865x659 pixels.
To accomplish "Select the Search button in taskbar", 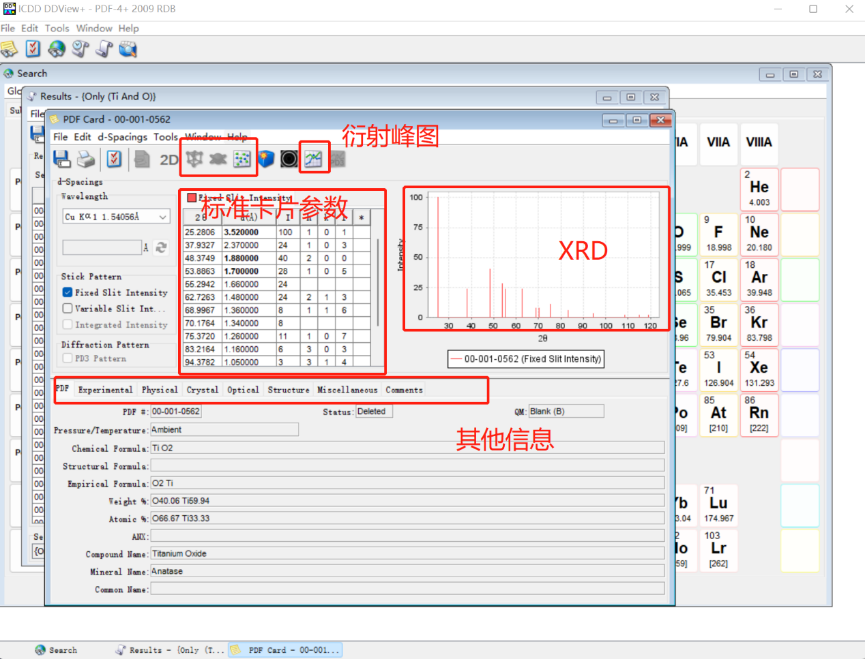I will click(x=55, y=649).
